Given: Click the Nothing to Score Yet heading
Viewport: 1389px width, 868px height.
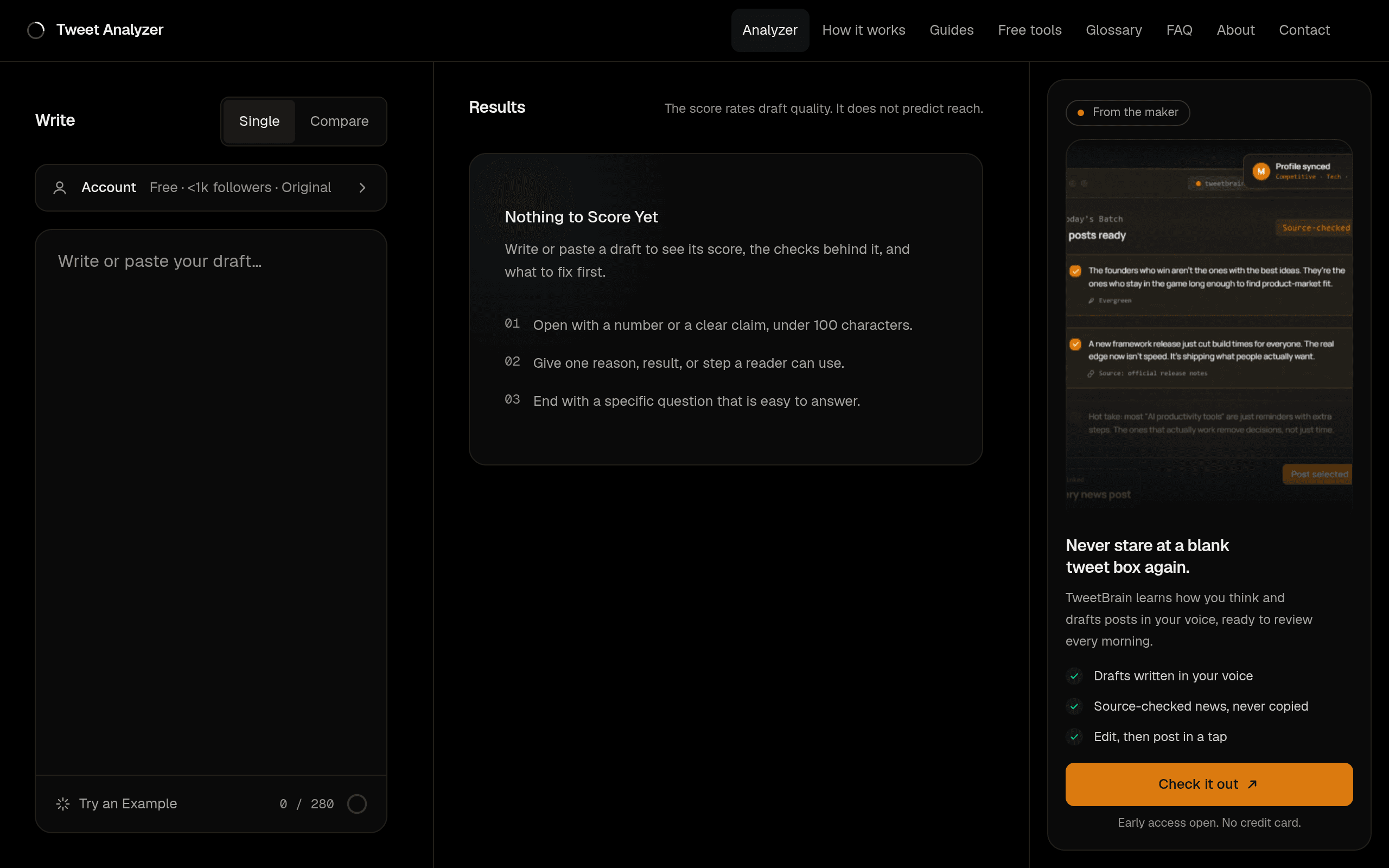Looking at the screenshot, I should 581,217.
